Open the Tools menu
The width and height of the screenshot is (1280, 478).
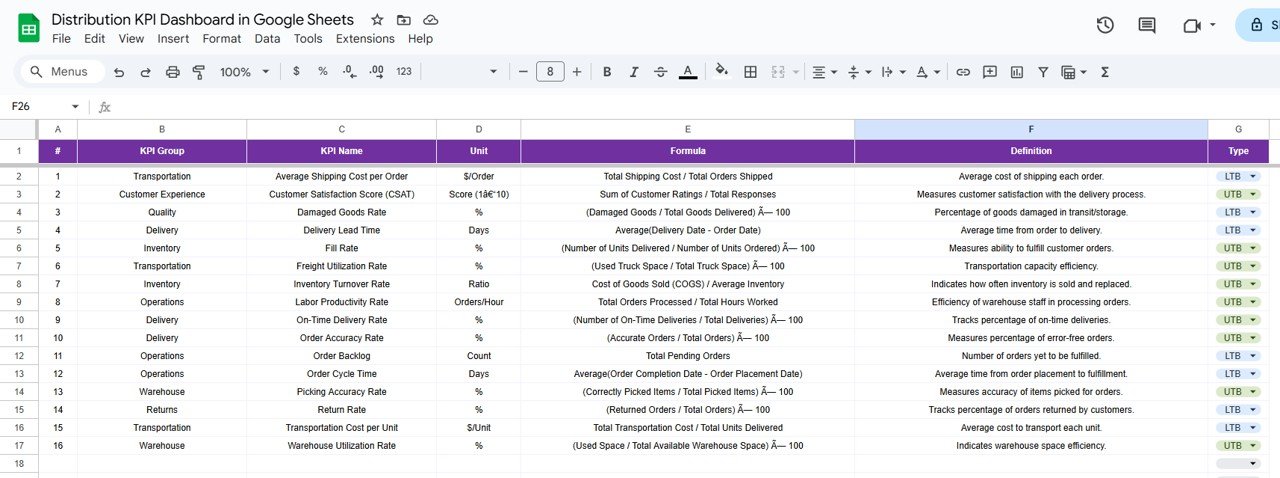tap(308, 39)
